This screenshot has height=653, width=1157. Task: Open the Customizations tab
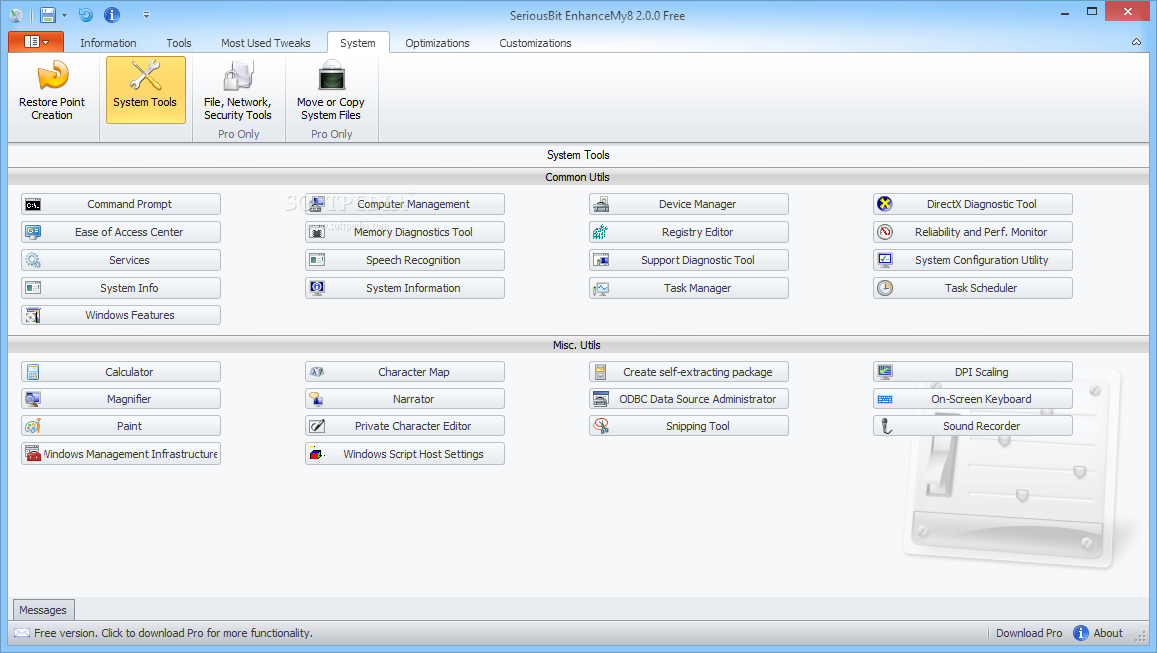point(536,43)
